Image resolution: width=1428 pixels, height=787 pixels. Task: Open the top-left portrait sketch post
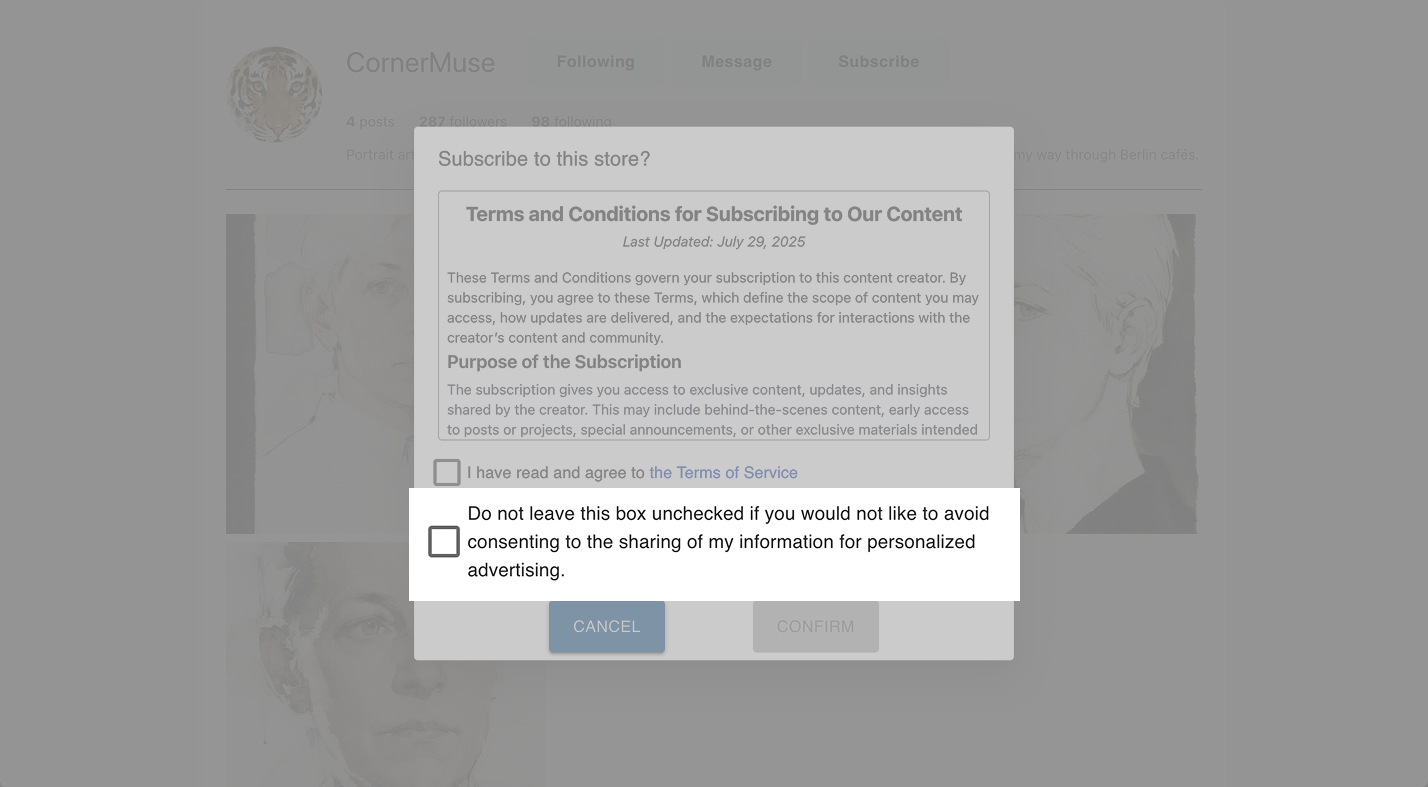tap(320, 372)
